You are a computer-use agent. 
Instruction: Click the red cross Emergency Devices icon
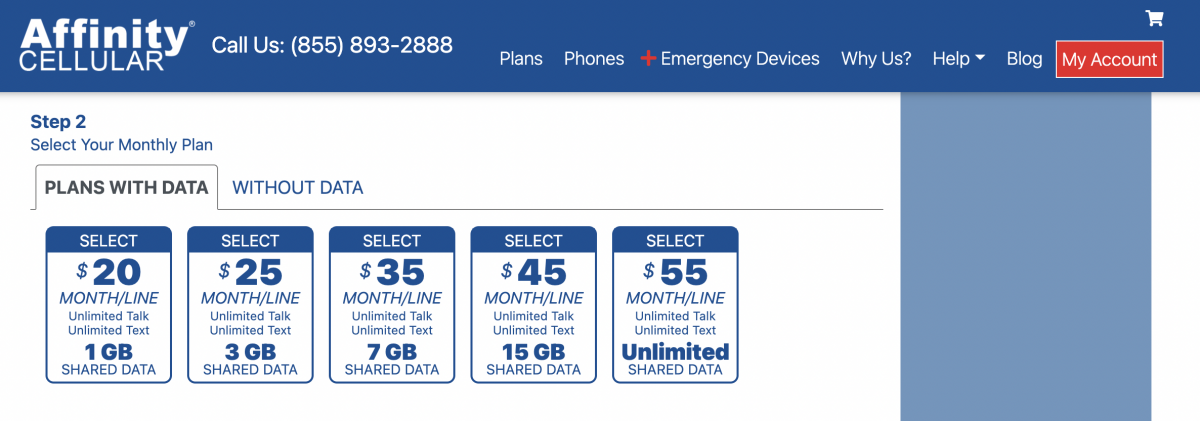click(648, 59)
